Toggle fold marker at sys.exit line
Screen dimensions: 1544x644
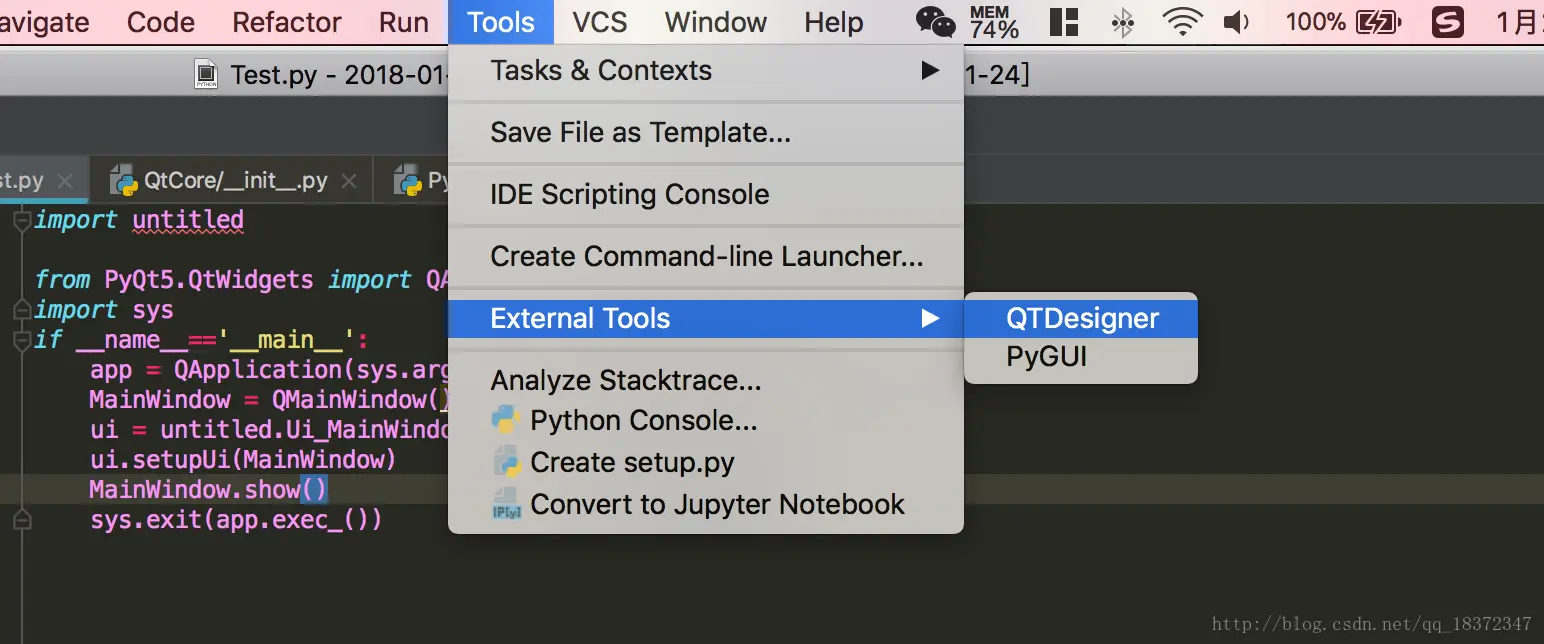(22, 520)
